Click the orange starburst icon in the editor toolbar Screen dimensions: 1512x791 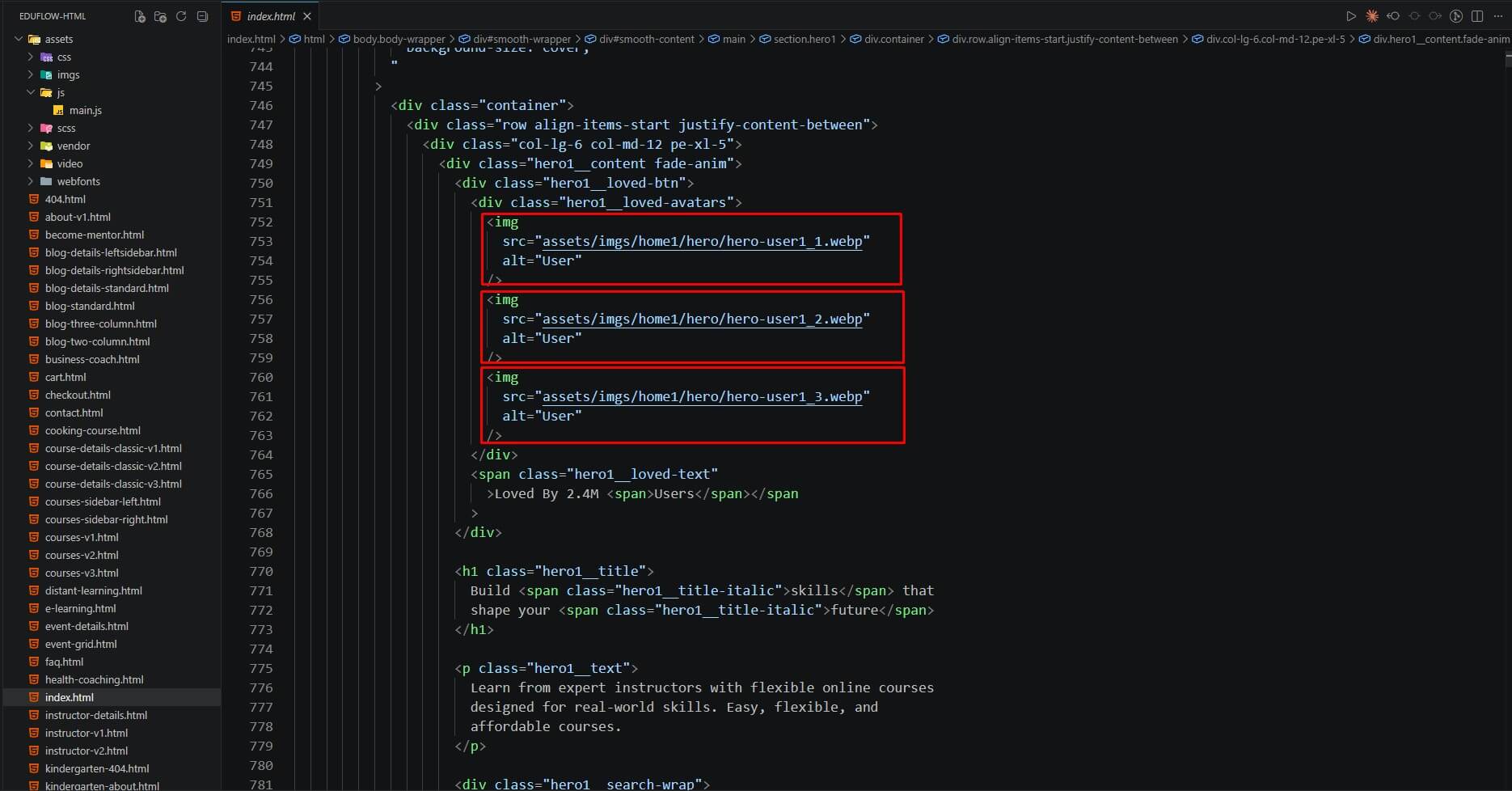coord(1371,16)
